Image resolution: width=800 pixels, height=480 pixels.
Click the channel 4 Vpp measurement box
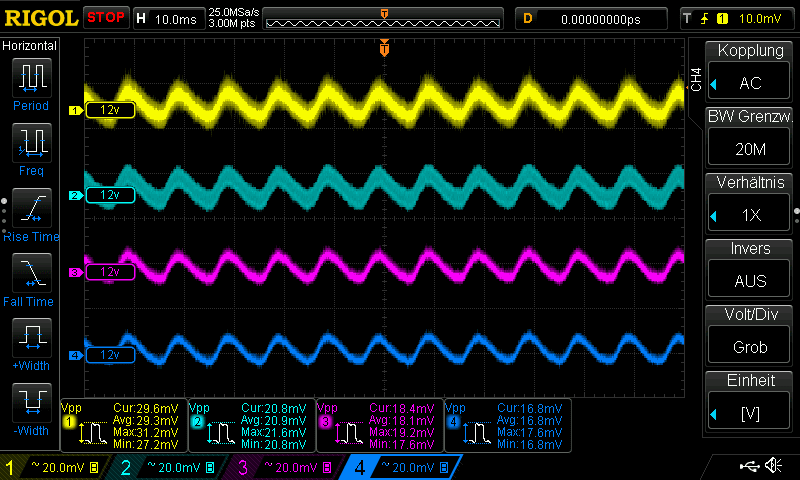tap(508, 425)
